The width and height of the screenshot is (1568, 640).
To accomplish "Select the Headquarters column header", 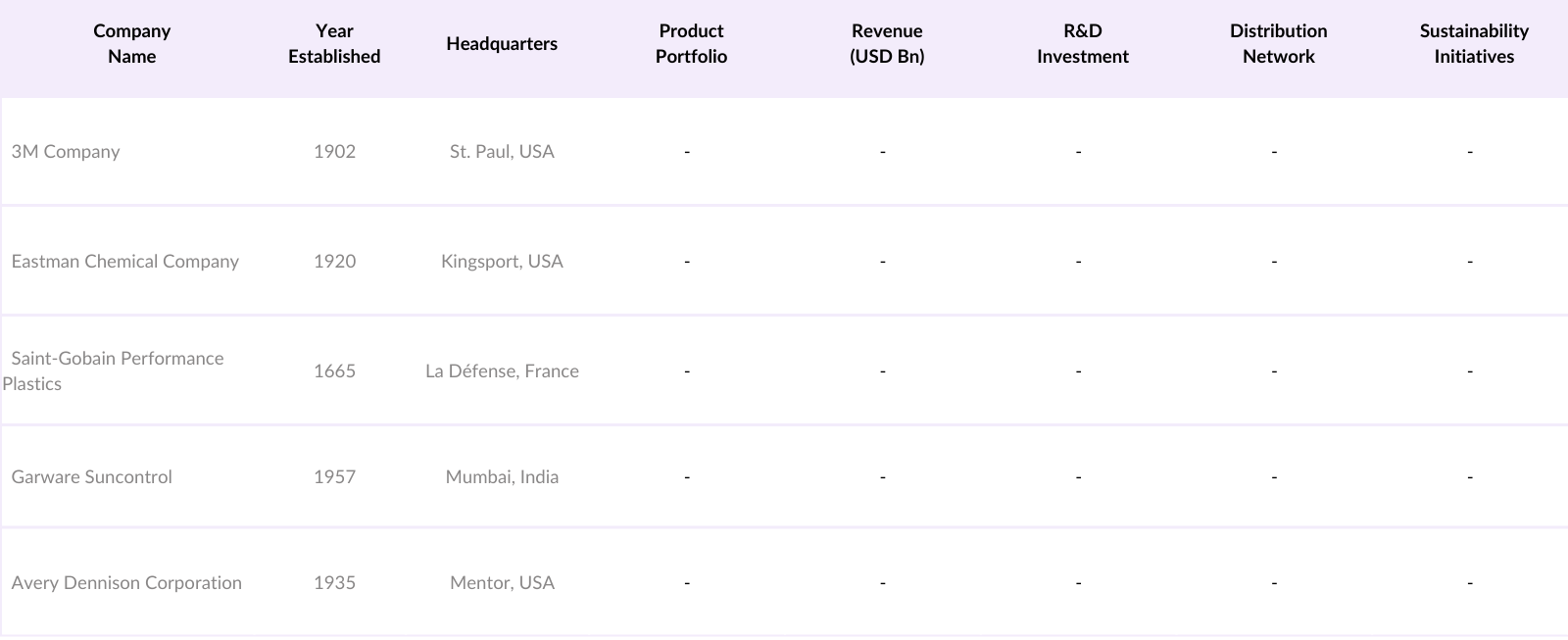I will (502, 44).
